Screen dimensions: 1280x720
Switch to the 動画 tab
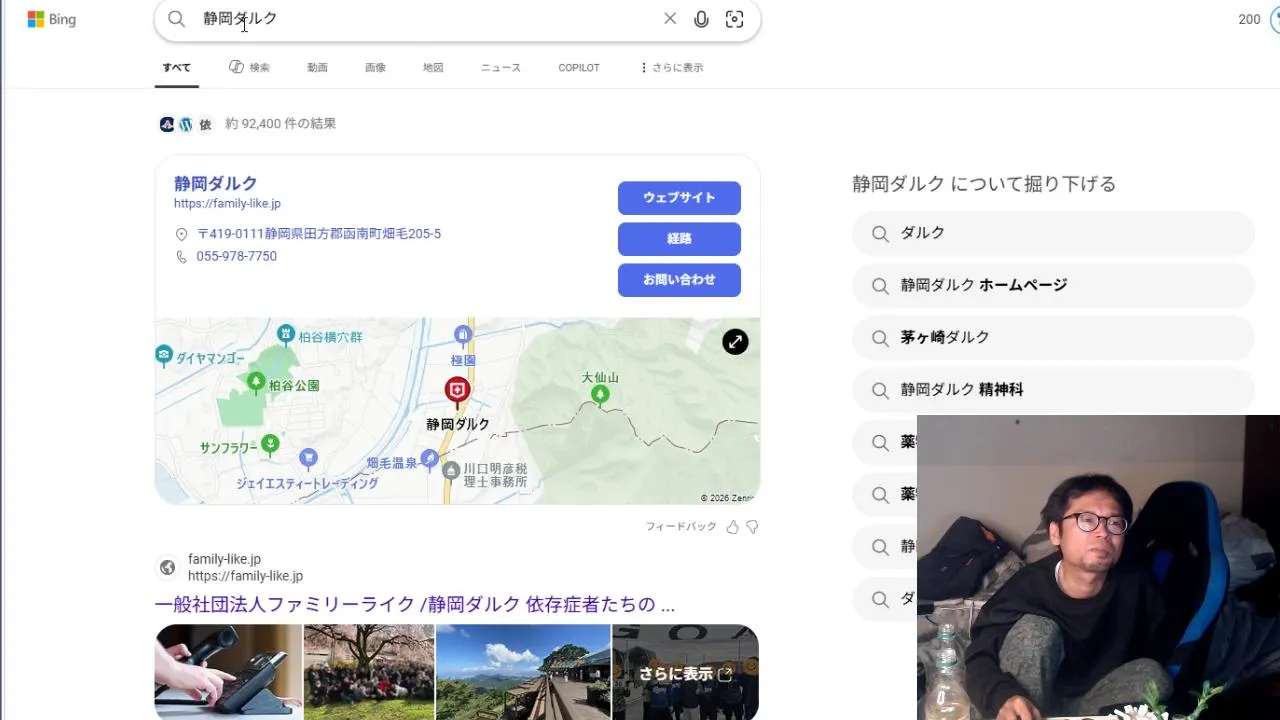[317, 68]
